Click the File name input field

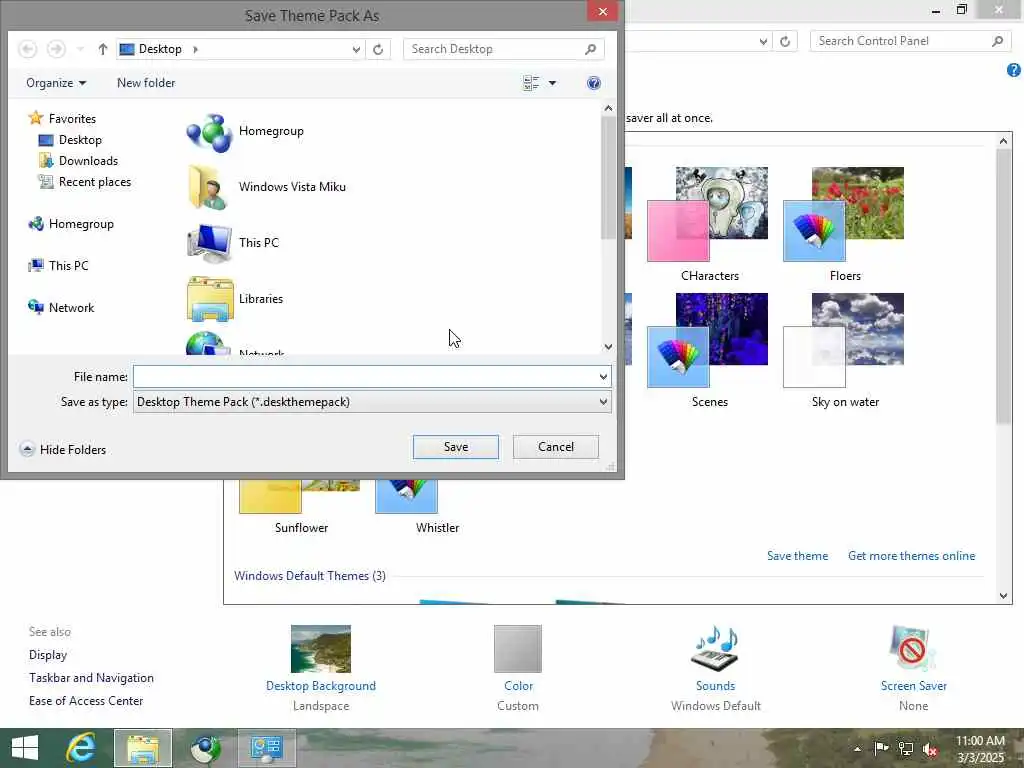365,377
